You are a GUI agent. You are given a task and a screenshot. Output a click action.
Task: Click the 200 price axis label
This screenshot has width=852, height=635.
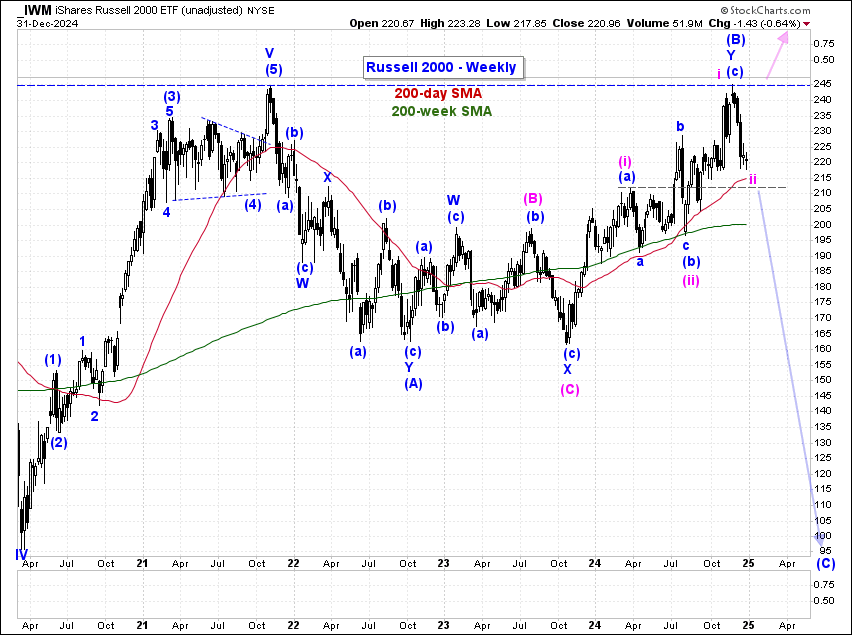822,224
